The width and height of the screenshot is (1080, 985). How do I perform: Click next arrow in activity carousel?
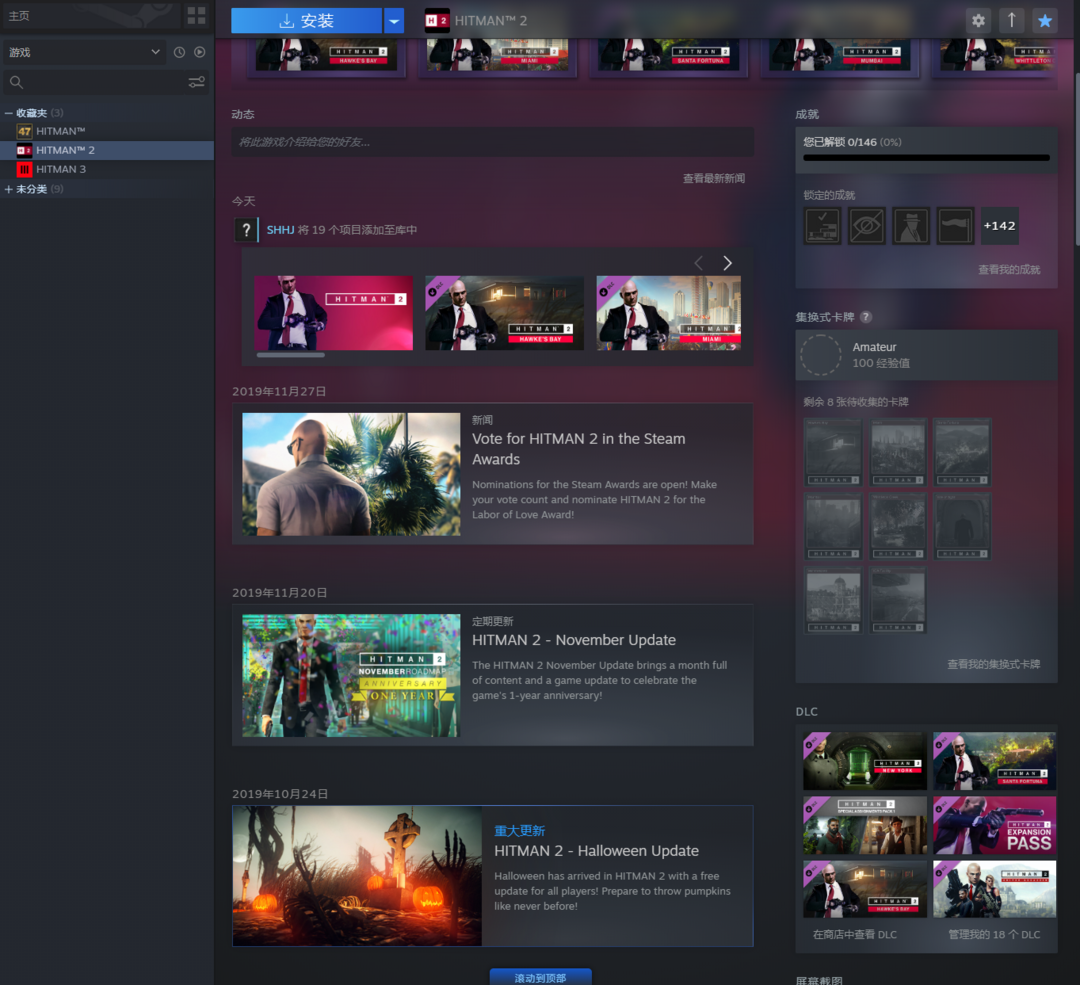tap(727, 263)
